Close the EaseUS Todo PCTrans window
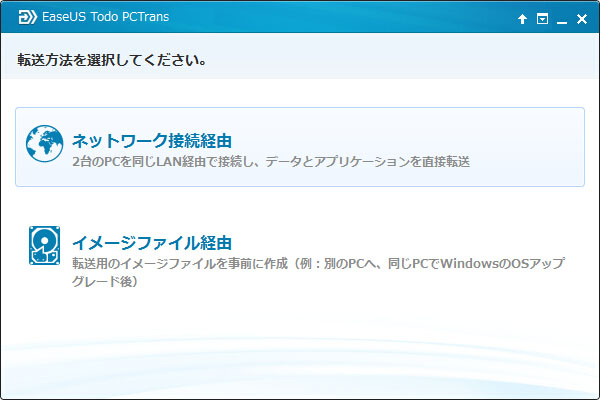 pyautogui.click(x=582, y=19)
